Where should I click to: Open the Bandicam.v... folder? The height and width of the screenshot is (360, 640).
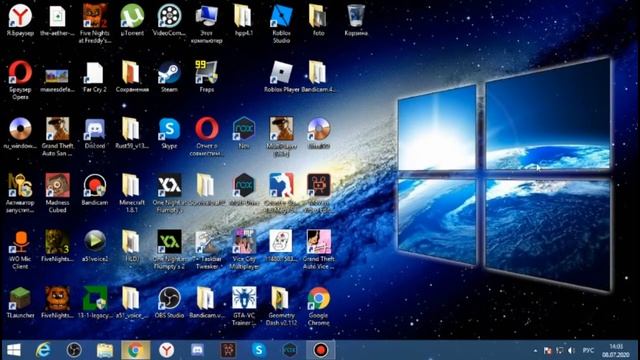tap(207, 302)
